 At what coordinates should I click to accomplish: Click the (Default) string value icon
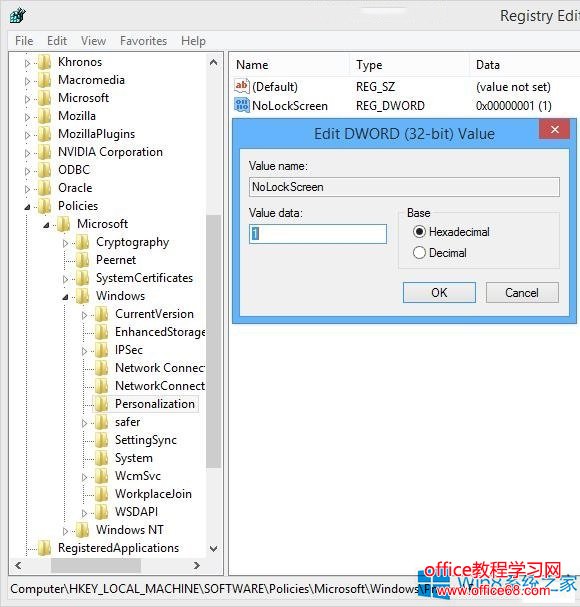[x=242, y=86]
